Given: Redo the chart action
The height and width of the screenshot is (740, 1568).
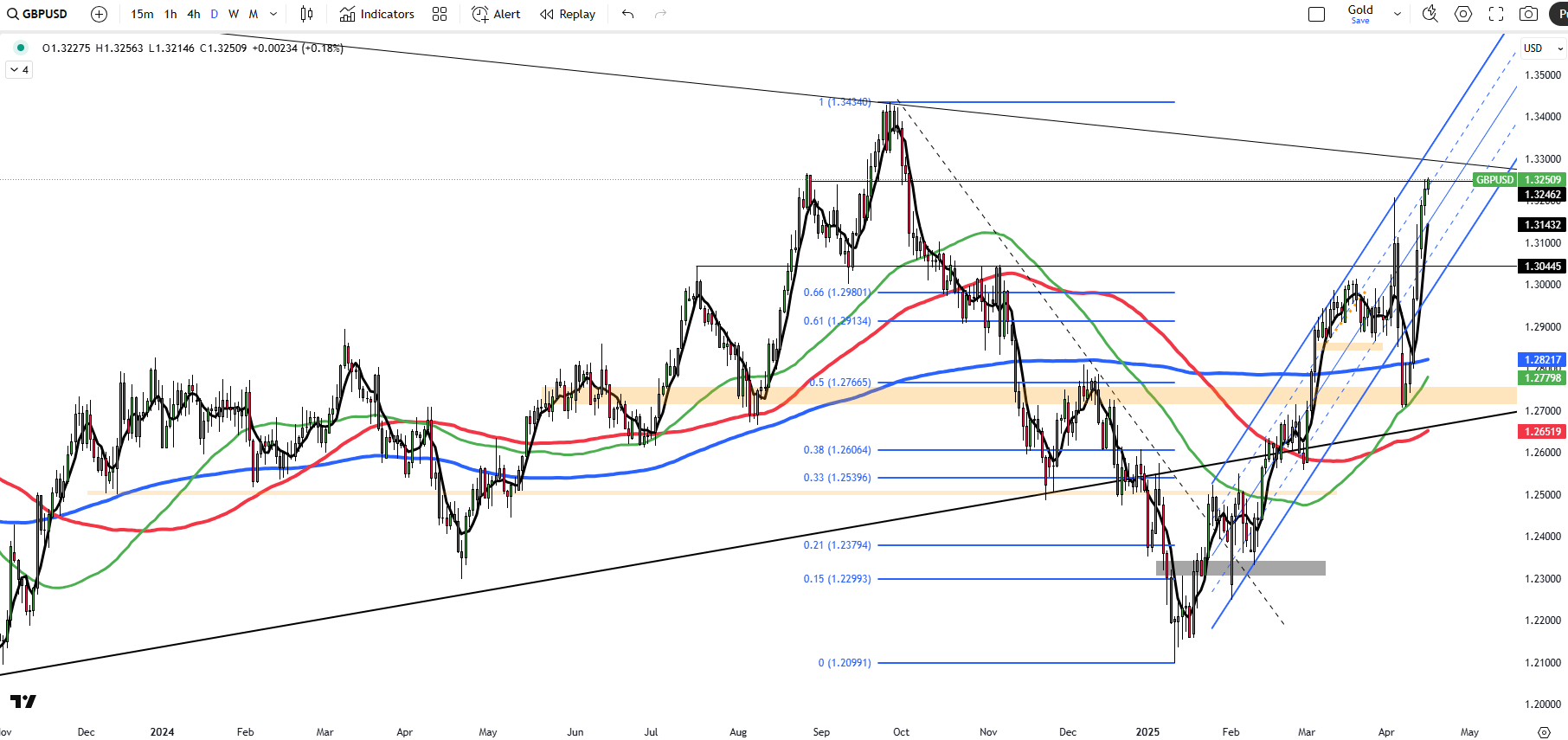Looking at the screenshot, I should (661, 14).
